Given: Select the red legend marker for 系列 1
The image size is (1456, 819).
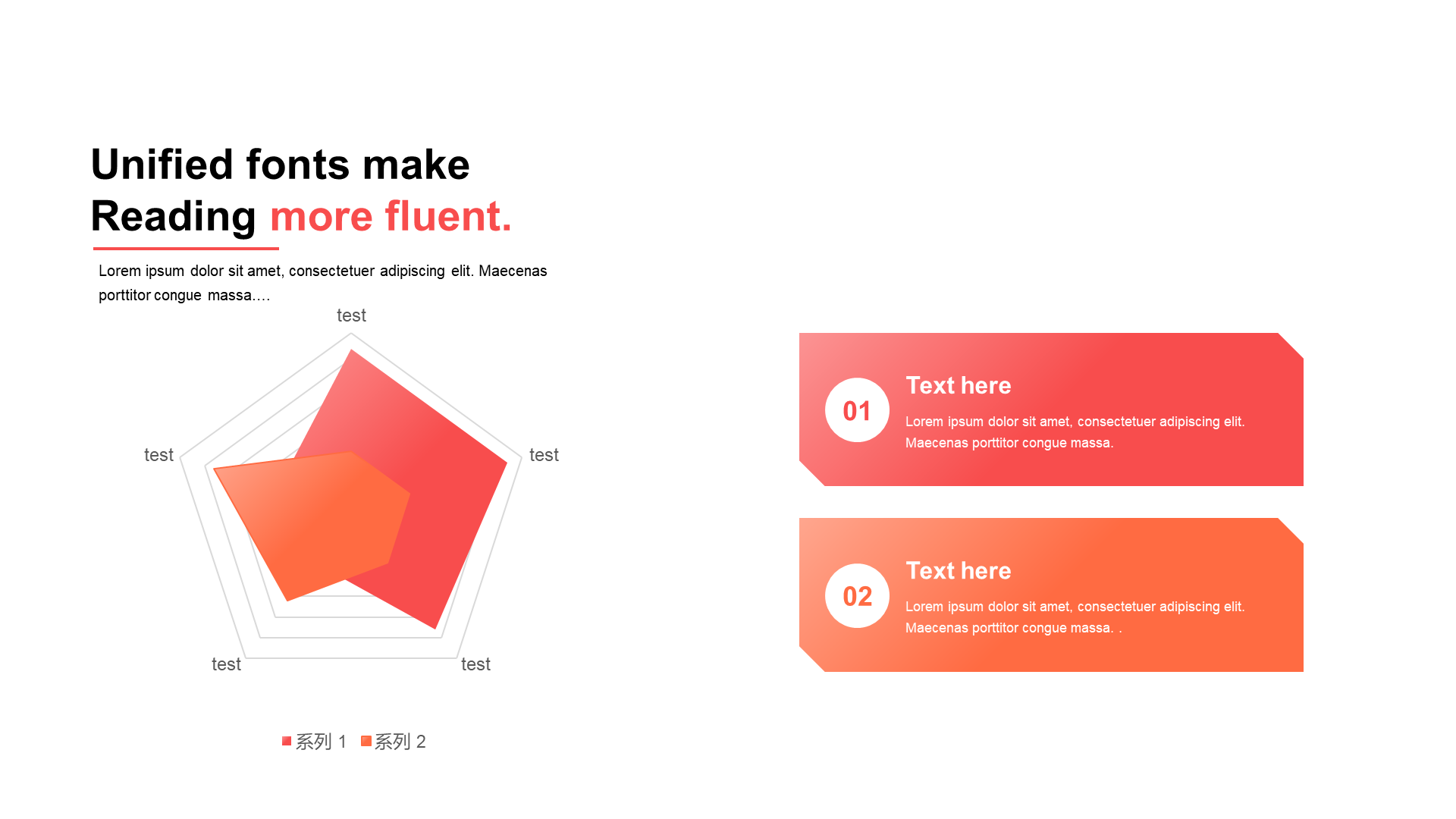Looking at the screenshot, I should (287, 741).
